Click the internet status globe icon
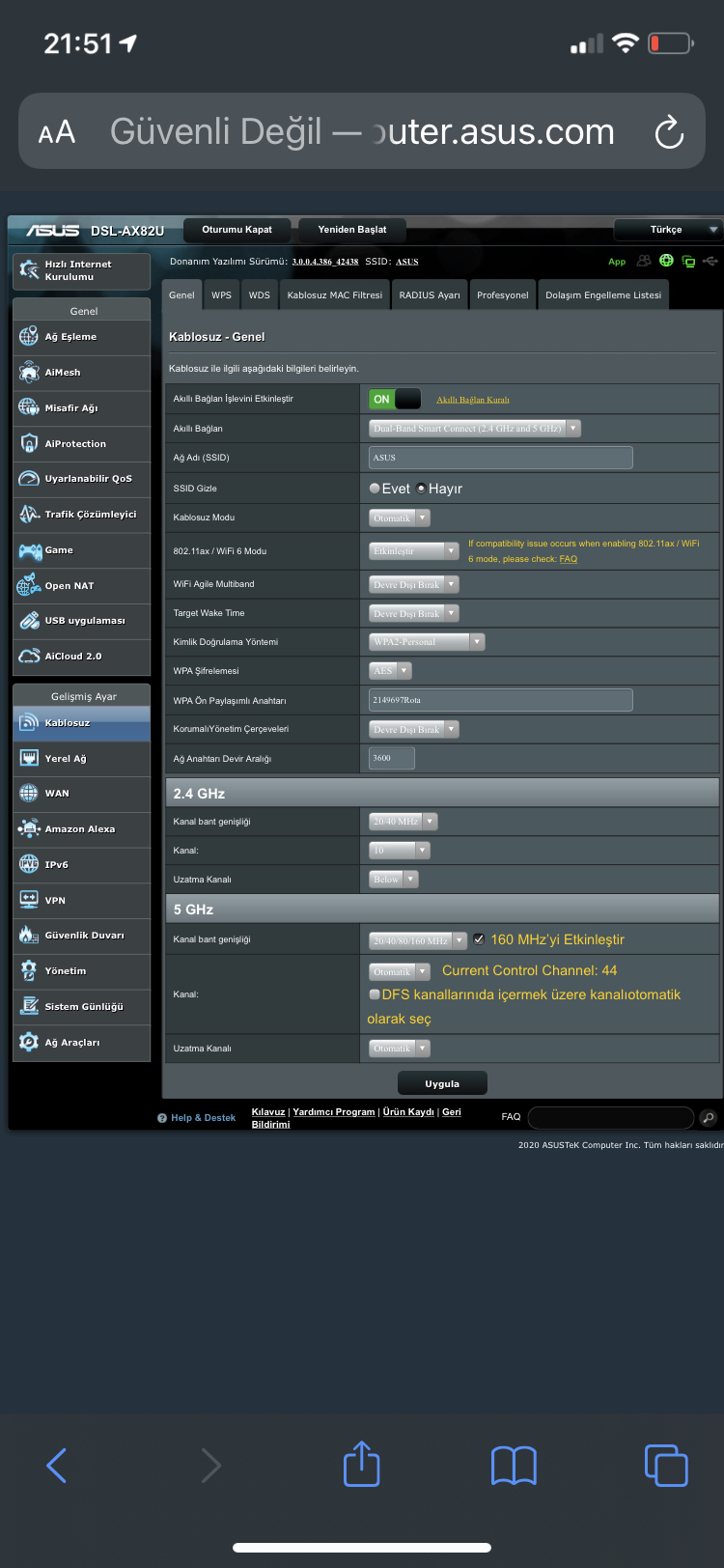 [666, 261]
